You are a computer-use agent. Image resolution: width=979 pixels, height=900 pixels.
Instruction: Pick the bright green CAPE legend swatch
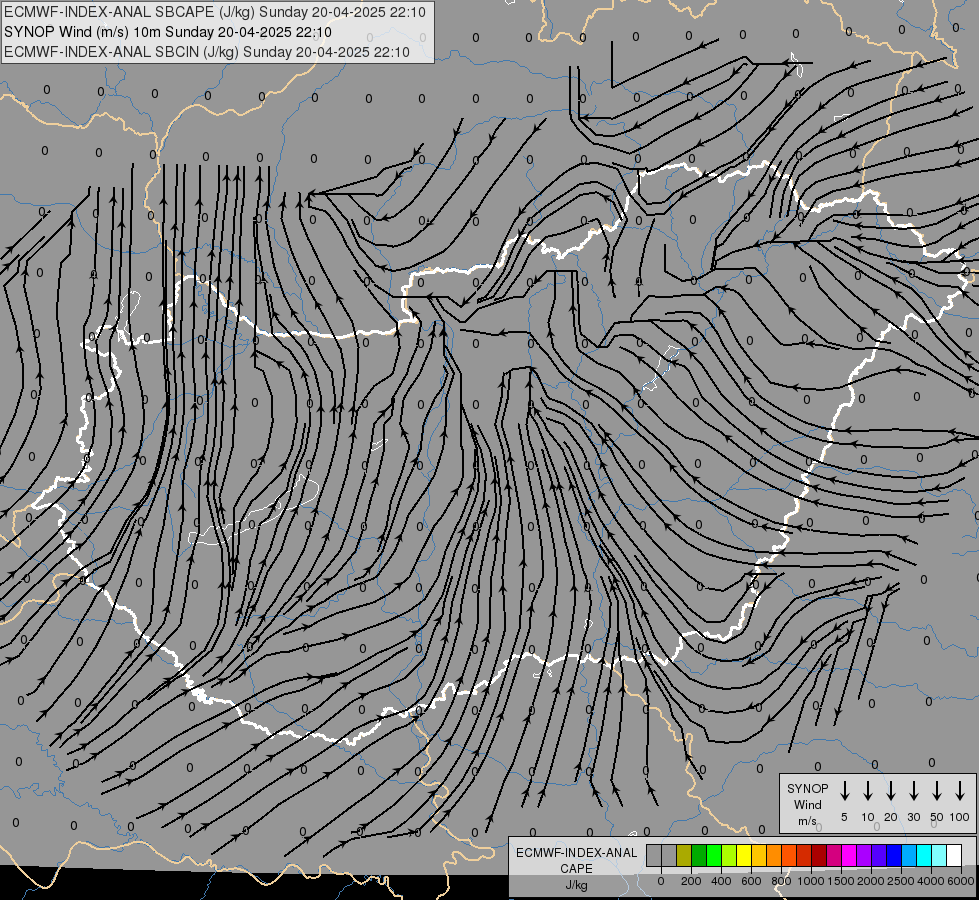pos(714,855)
